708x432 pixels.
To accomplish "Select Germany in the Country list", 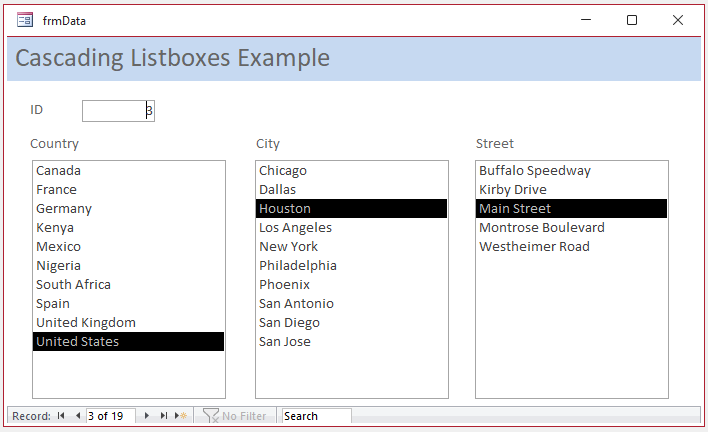I will tap(128, 209).
